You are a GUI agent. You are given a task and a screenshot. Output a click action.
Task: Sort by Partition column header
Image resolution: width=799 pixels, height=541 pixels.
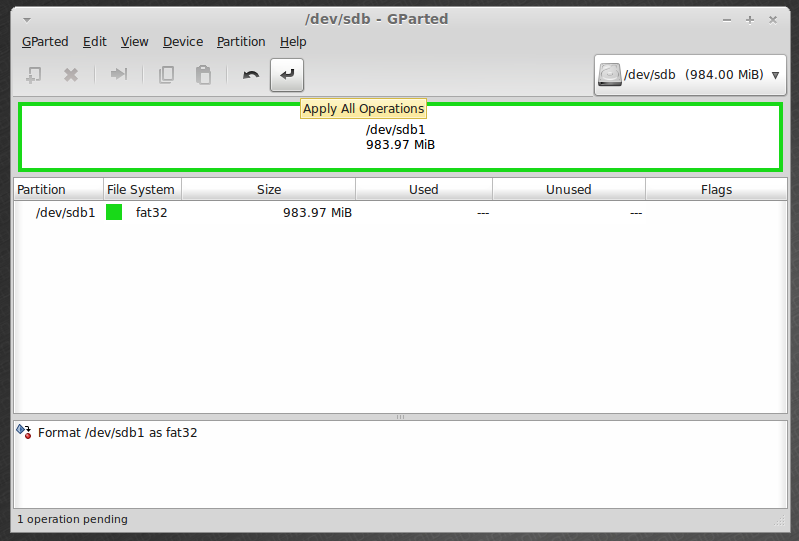tap(59, 190)
